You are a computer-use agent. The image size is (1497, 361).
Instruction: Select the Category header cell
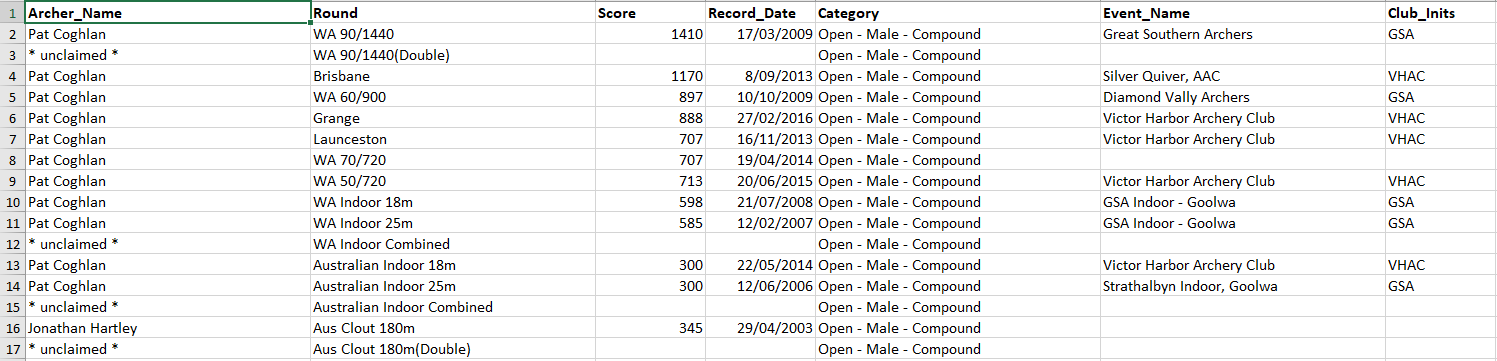pyautogui.click(x=958, y=13)
